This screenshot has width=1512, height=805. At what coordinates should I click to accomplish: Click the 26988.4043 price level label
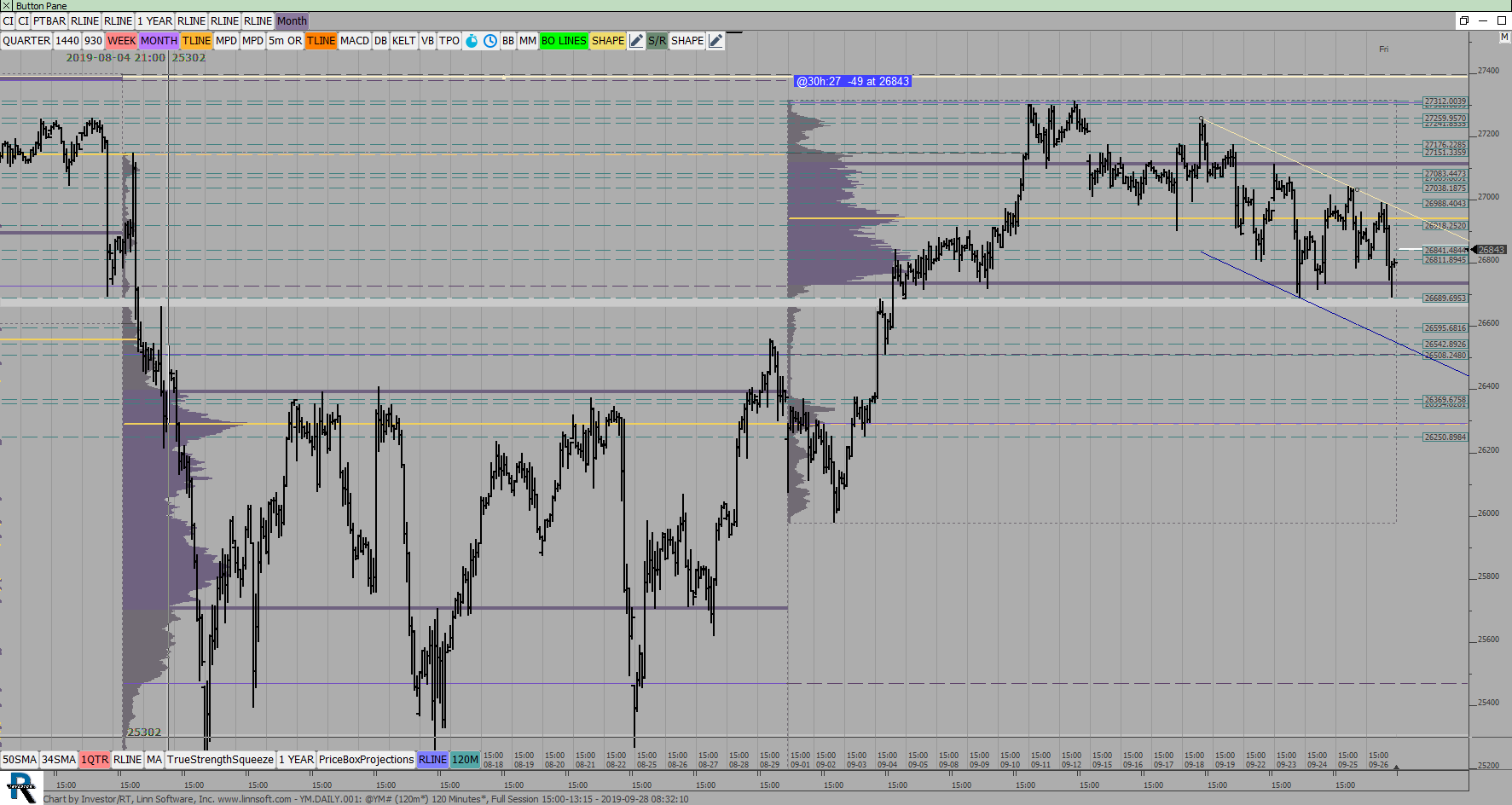1445,204
